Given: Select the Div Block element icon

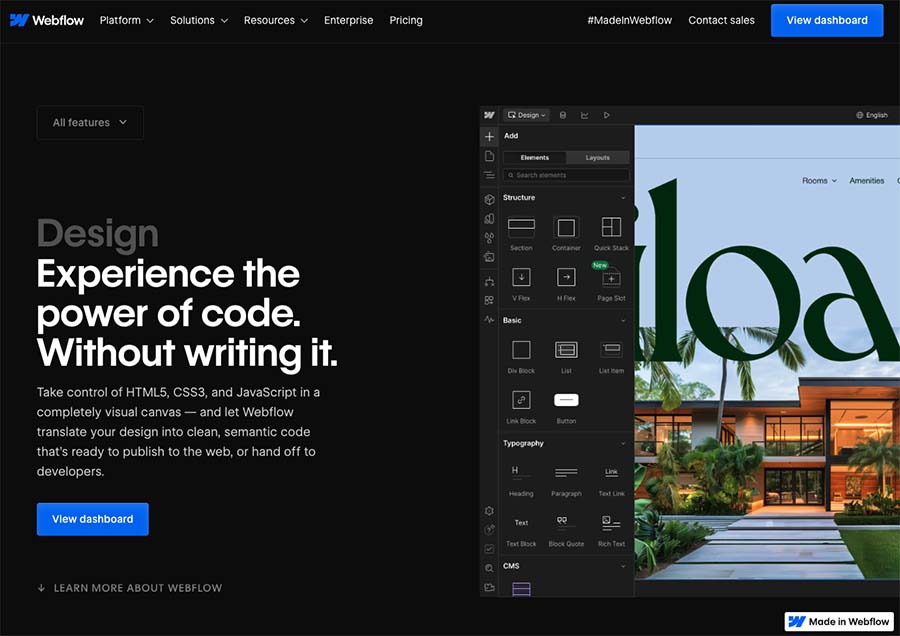Looking at the screenshot, I should click(521, 350).
